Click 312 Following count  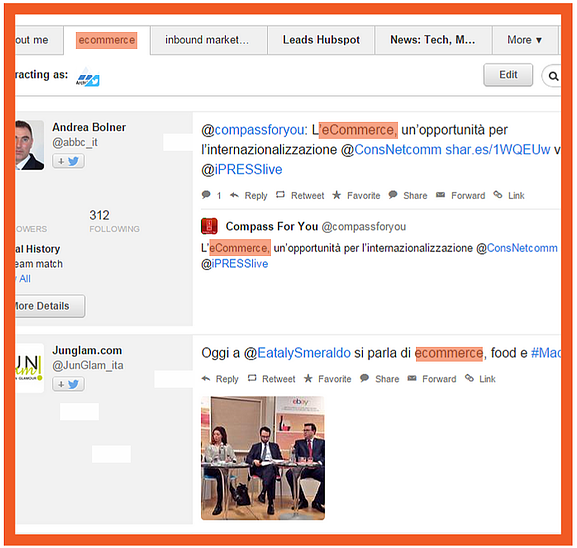[x=114, y=221]
